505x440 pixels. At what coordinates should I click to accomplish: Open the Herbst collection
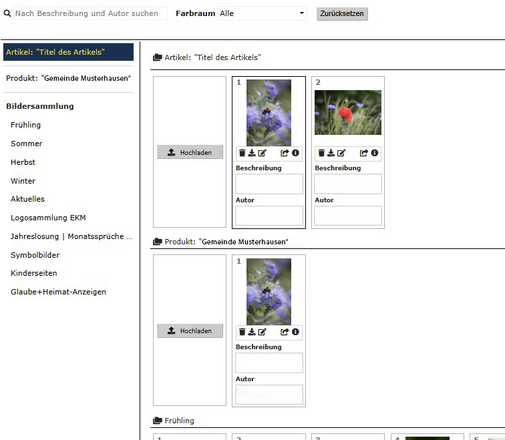click(x=23, y=162)
